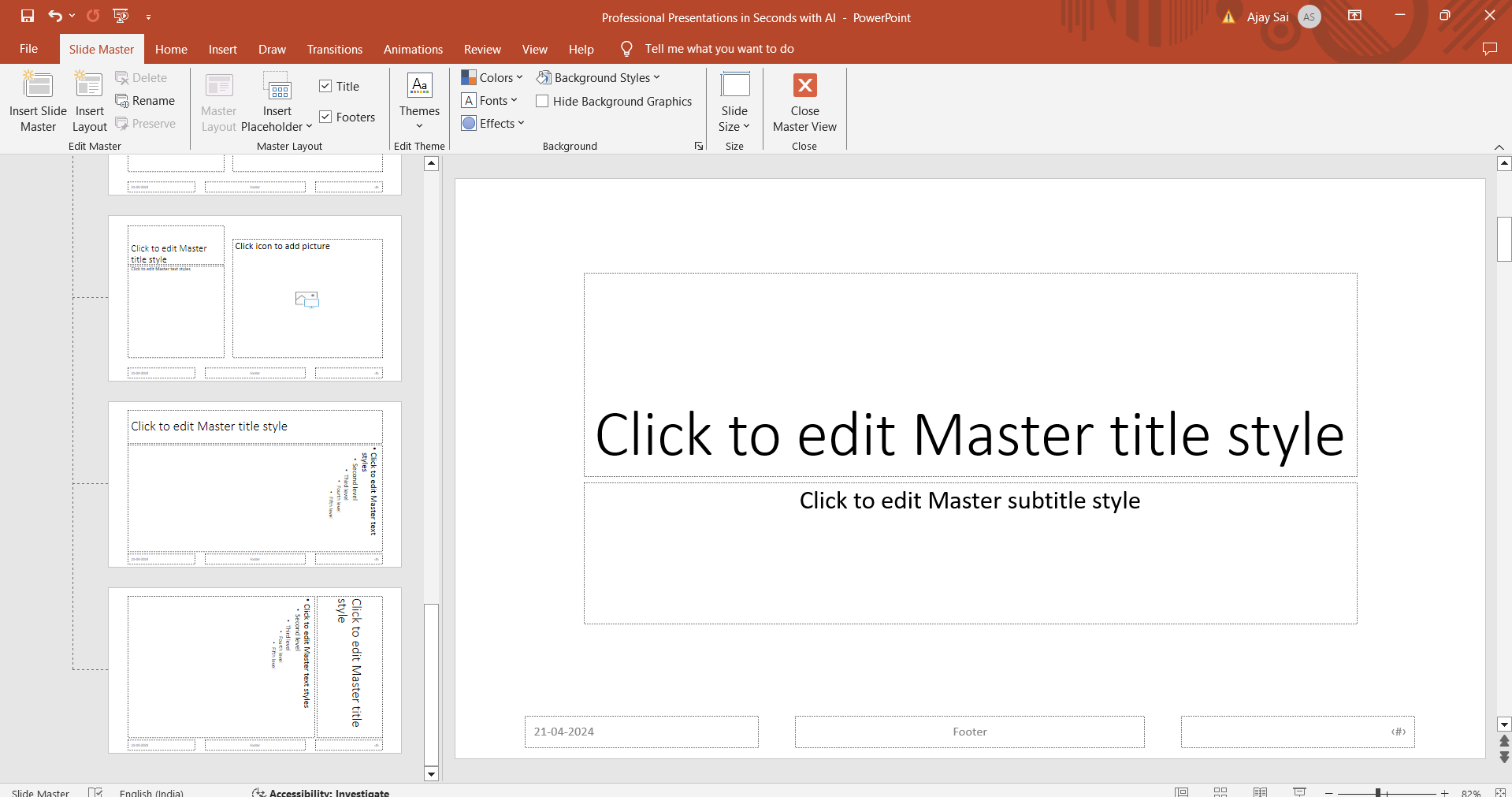
Task: Open the Fonts dropdown
Action: coord(490,101)
